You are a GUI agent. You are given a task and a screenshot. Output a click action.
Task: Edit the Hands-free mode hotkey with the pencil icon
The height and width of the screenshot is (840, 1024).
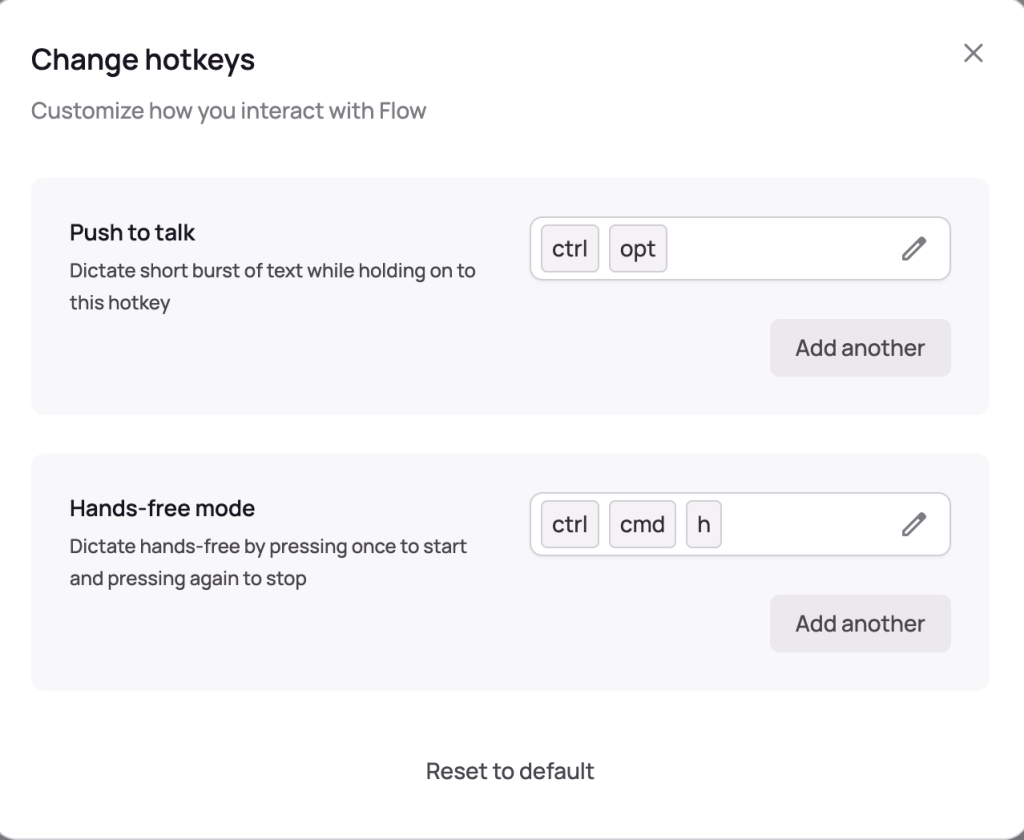(913, 524)
